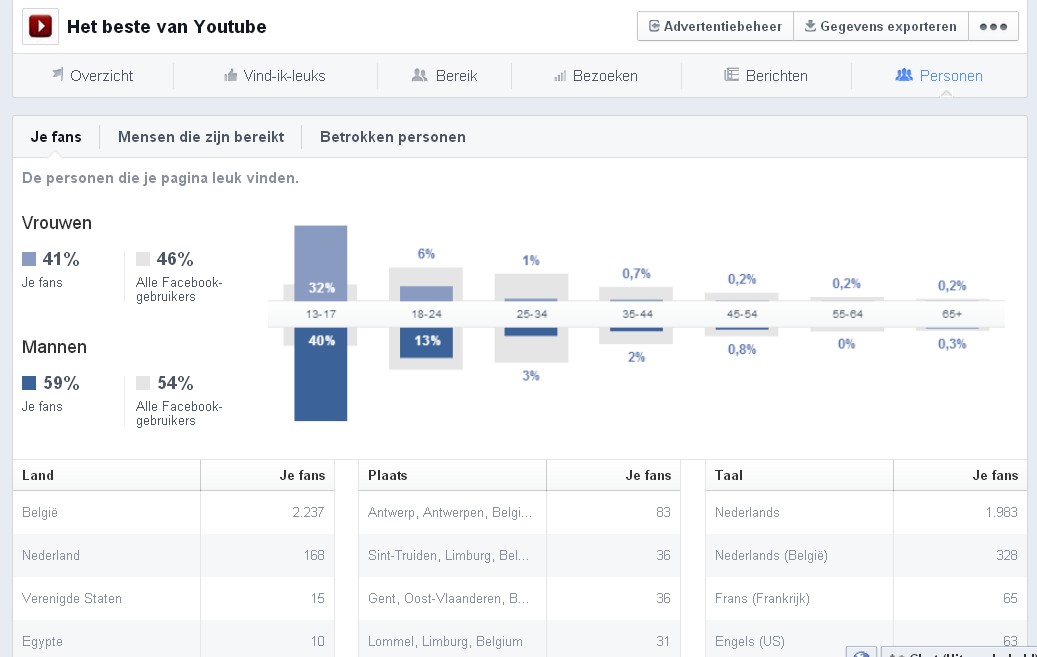Click the page title Het beste van Youtube
This screenshot has height=657, width=1037.
point(167,26)
